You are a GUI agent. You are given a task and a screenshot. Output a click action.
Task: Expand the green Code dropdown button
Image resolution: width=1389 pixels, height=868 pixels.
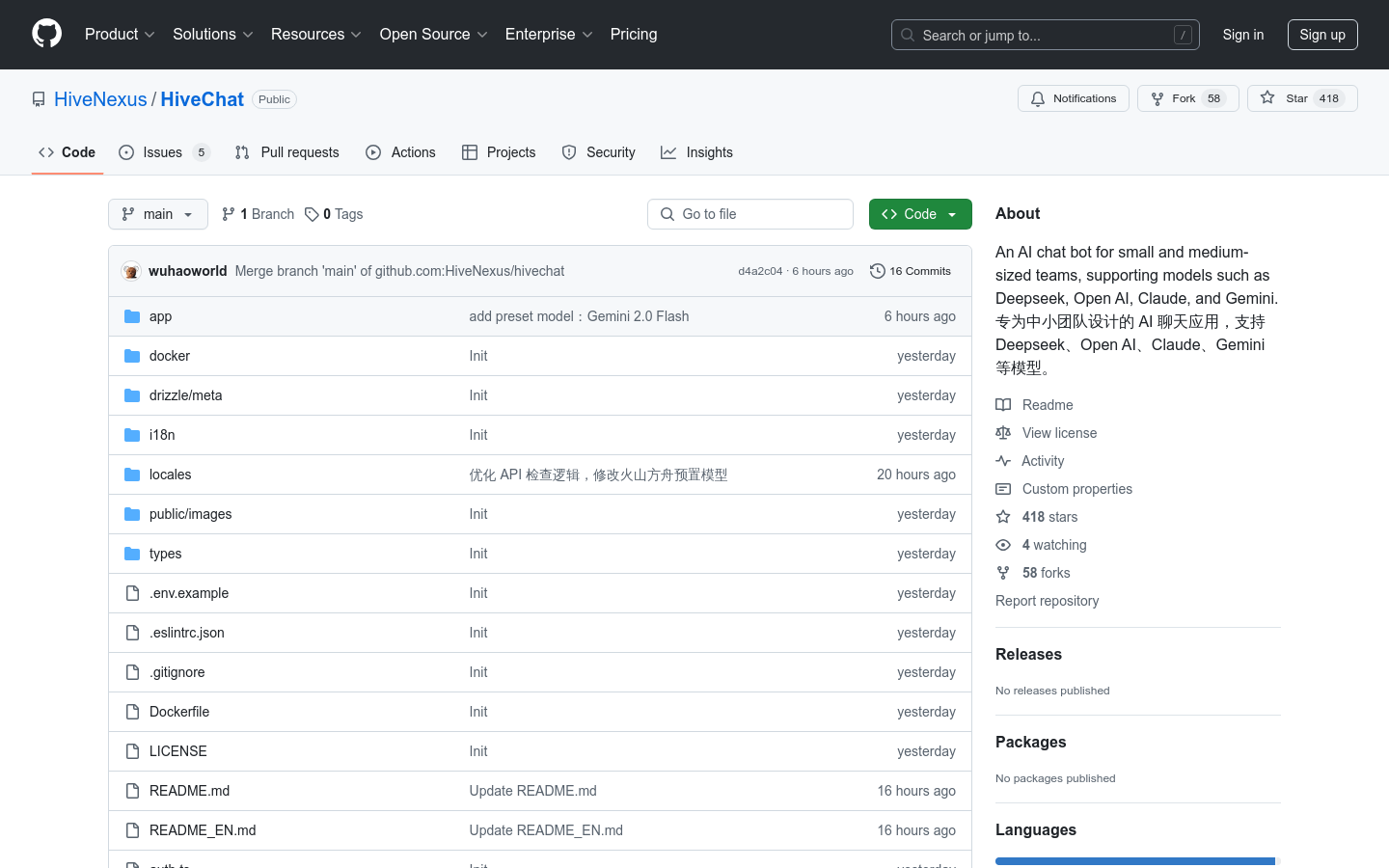[x=919, y=214]
